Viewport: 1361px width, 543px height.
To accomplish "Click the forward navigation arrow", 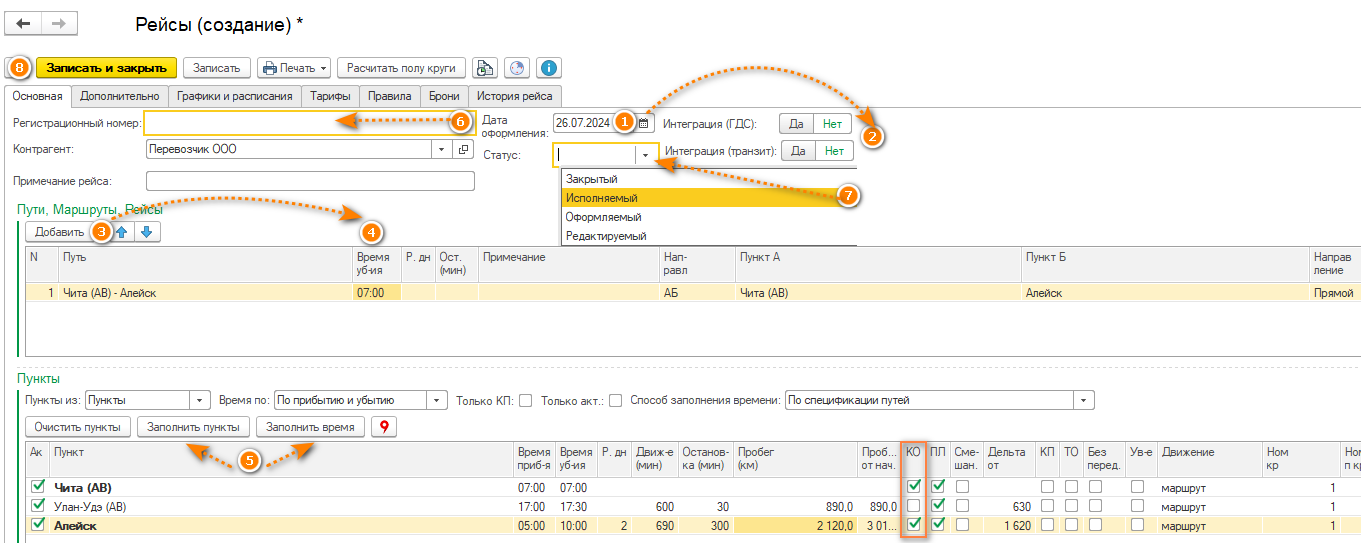I will 59,23.
